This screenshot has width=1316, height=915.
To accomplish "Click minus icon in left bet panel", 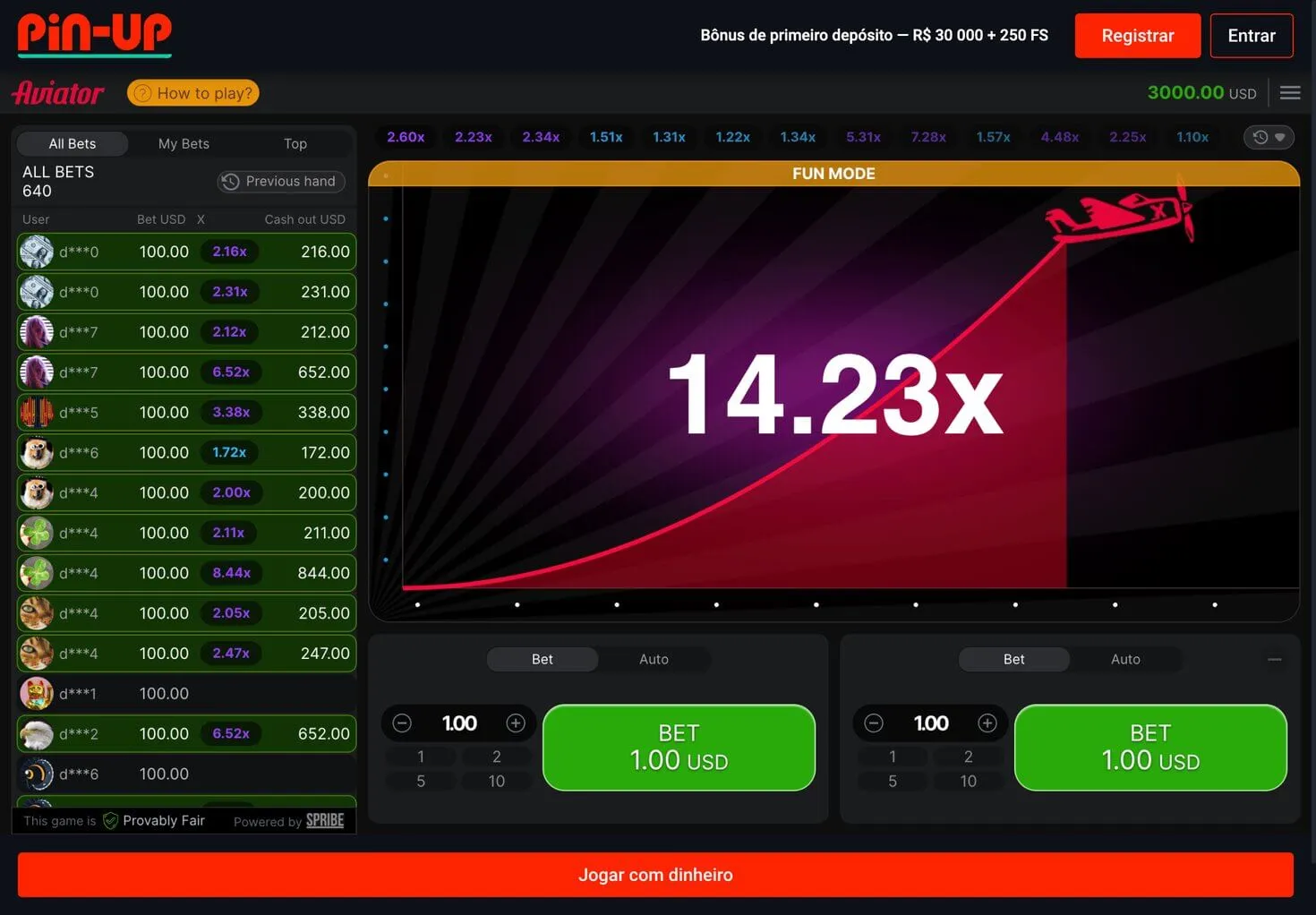I will pos(402,723).
